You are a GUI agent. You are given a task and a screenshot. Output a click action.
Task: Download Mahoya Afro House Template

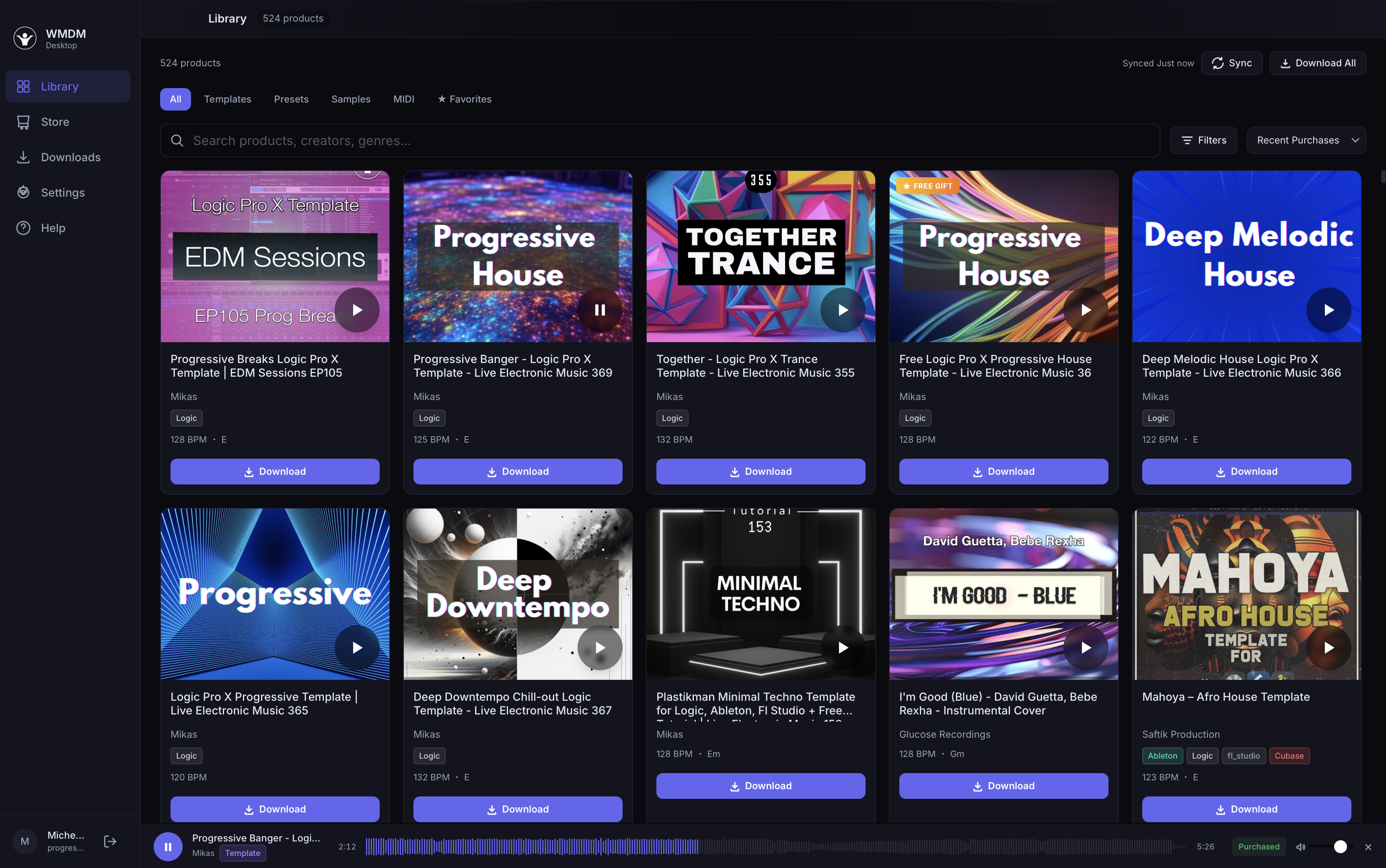tap(1246, 809)
